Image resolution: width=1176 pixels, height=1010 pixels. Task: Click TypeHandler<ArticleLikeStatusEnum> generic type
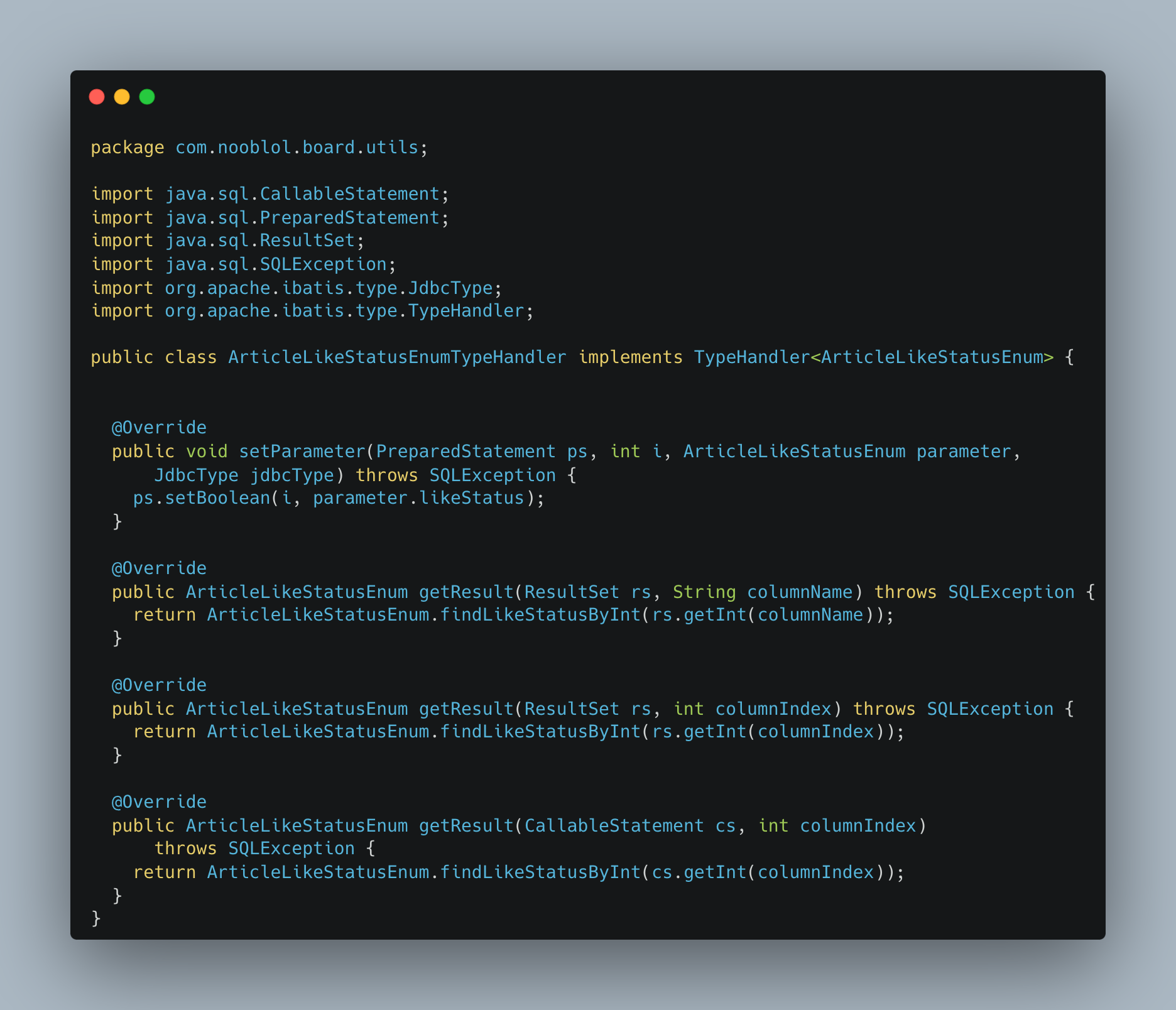[x=874, y=357]
